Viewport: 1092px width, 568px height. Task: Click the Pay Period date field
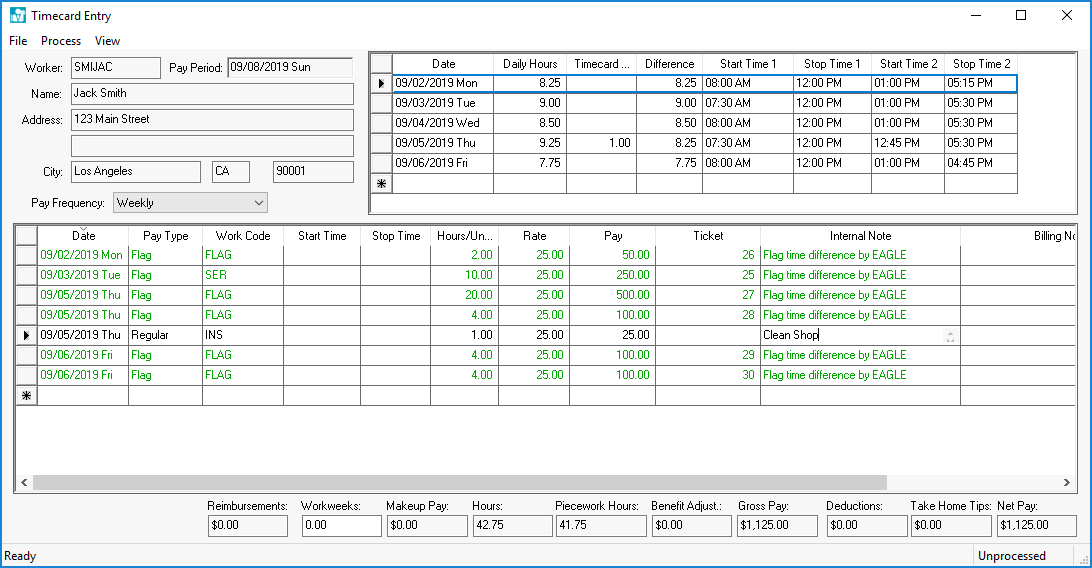point(290,68)
